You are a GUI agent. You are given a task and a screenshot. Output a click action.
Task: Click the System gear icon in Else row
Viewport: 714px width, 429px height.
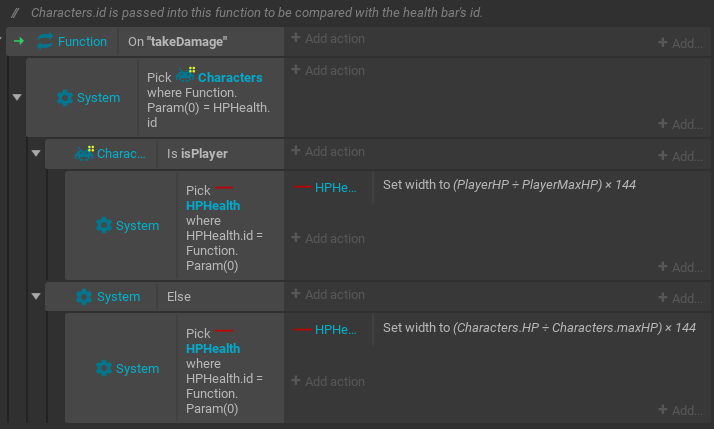point(84,296)
